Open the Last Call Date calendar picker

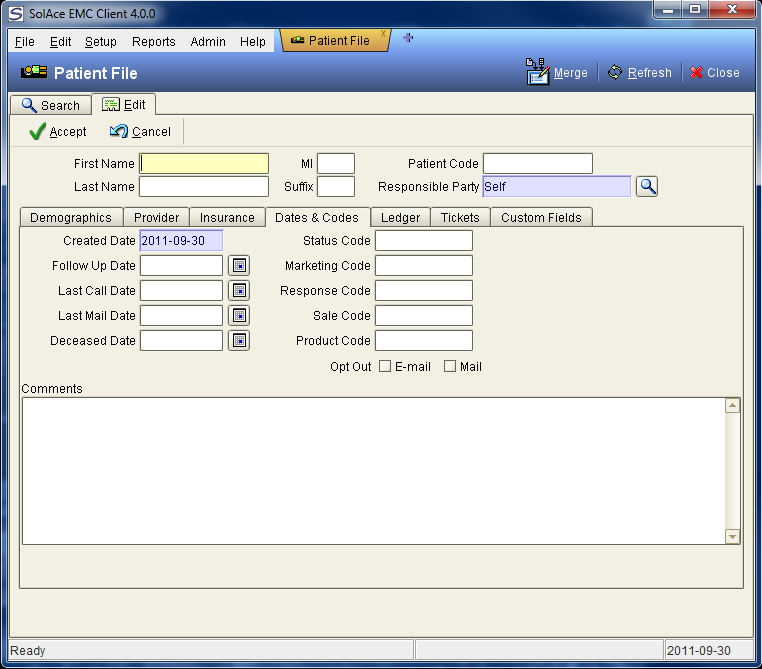click(x=239, y=291)
